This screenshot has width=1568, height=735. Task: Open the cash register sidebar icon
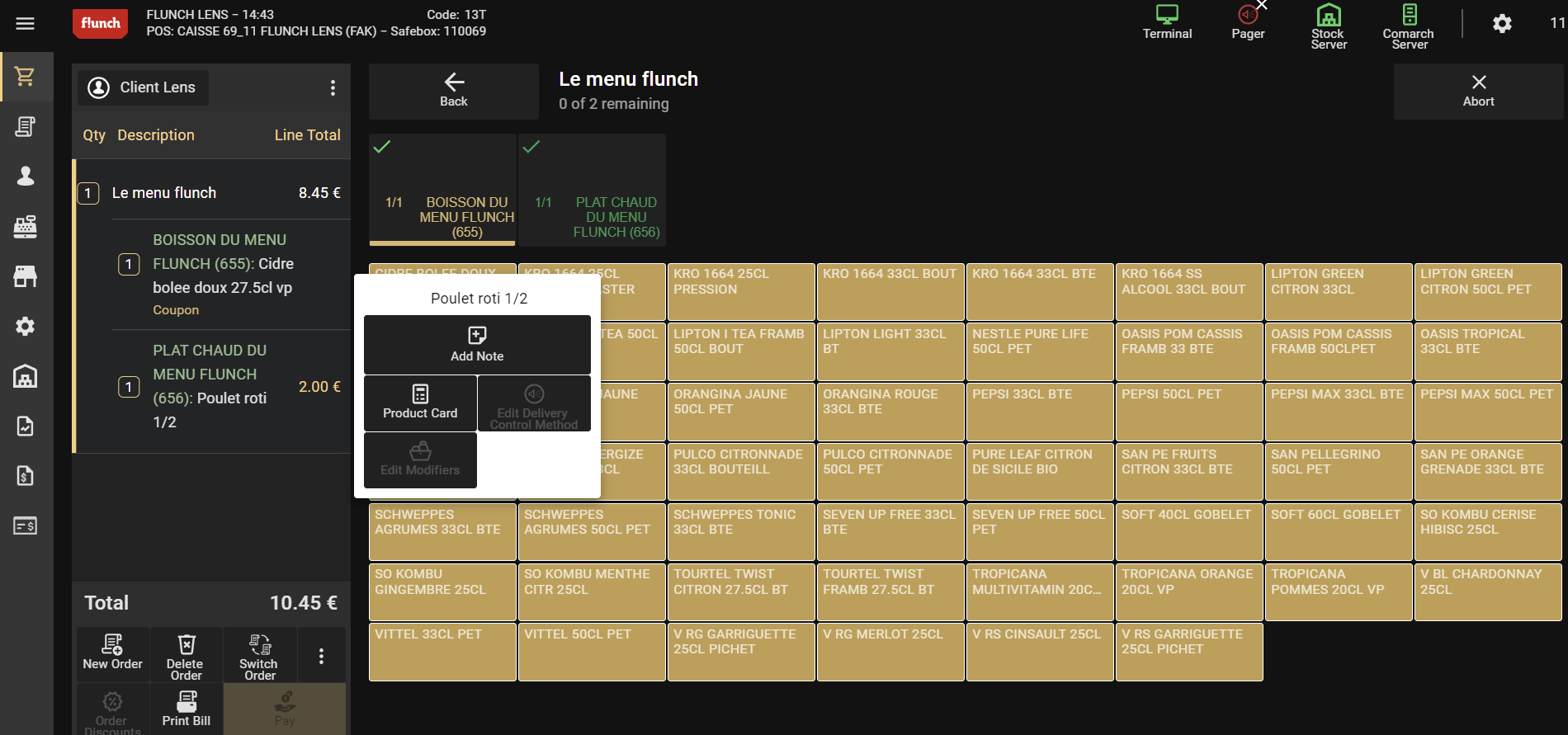(26, 226)
